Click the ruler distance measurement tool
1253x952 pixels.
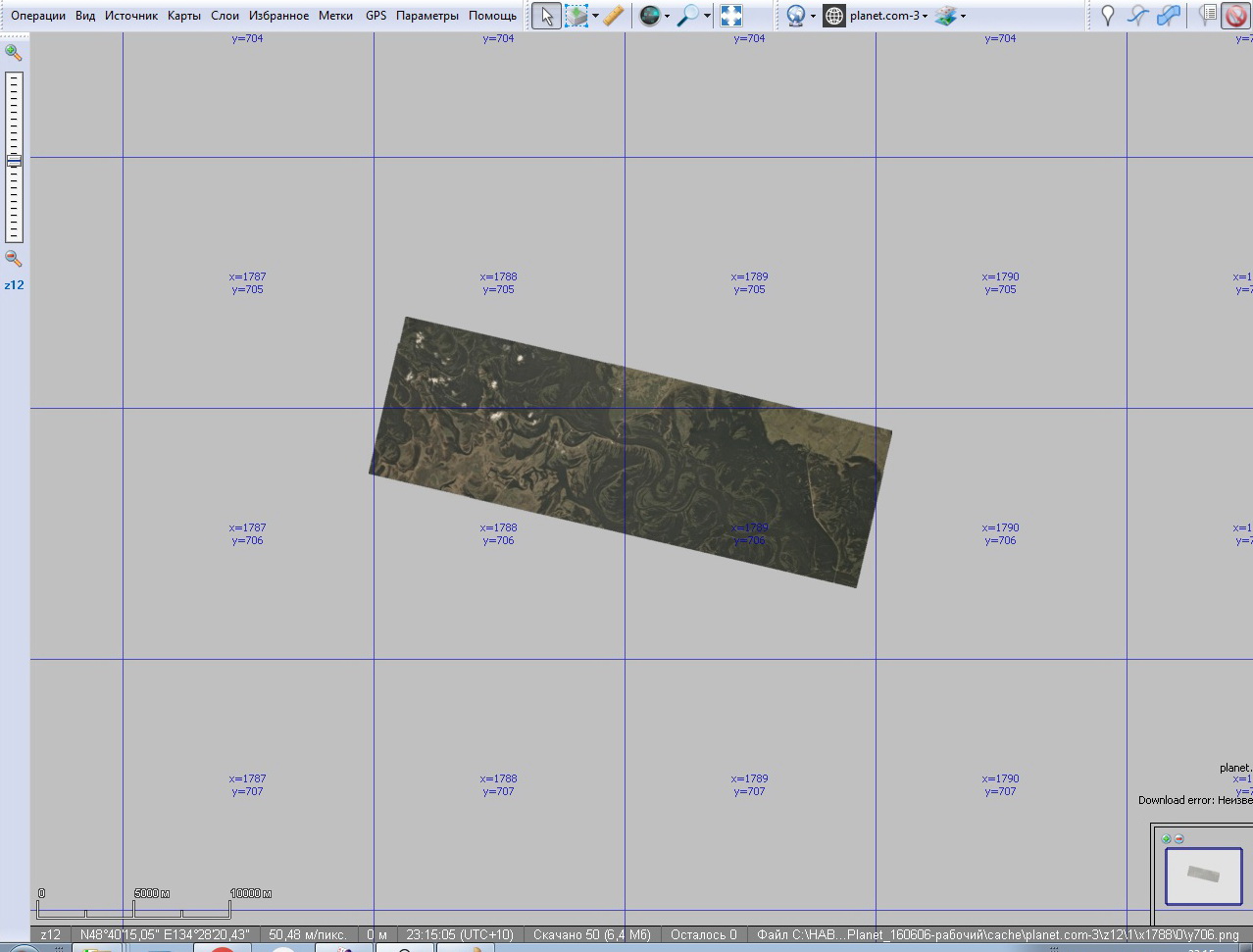click(x=614, y=16)
